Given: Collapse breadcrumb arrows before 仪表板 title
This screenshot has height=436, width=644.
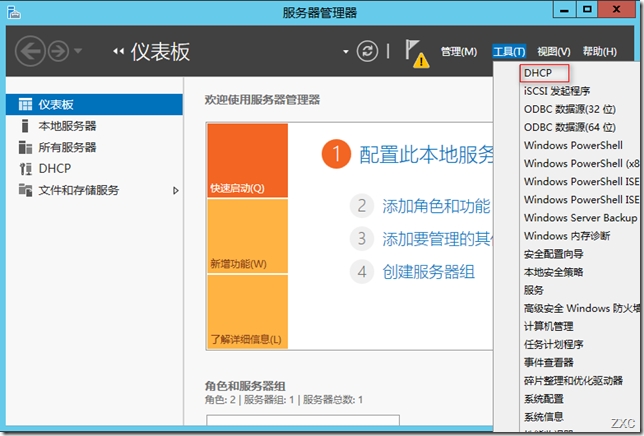Looking at the screenshot, I should tap(118, 51).
